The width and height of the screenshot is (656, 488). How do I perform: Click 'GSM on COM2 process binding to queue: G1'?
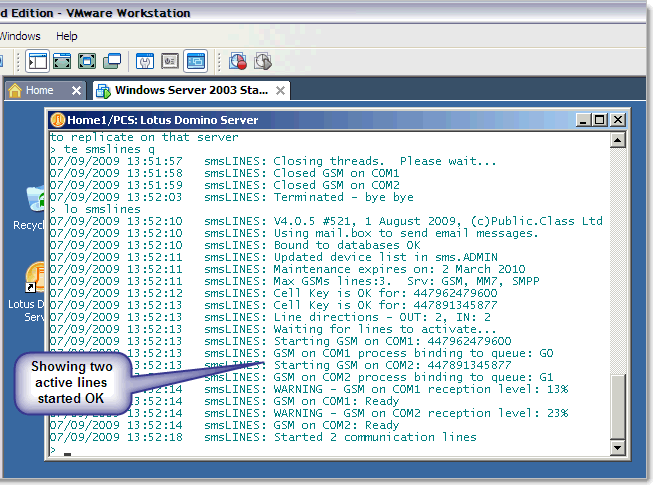pyautogui.click(x=413, y=378)
